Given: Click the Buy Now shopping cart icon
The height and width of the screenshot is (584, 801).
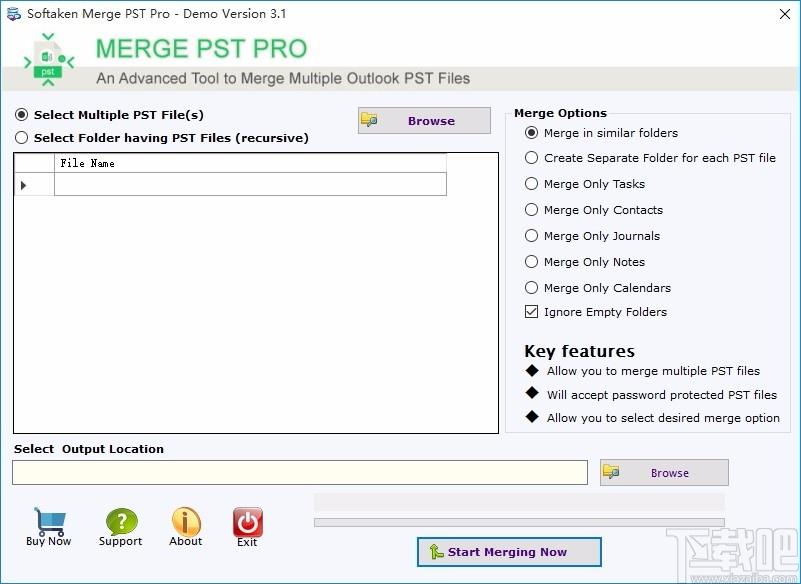Looking at the screenshot, I should click(50, 521).
